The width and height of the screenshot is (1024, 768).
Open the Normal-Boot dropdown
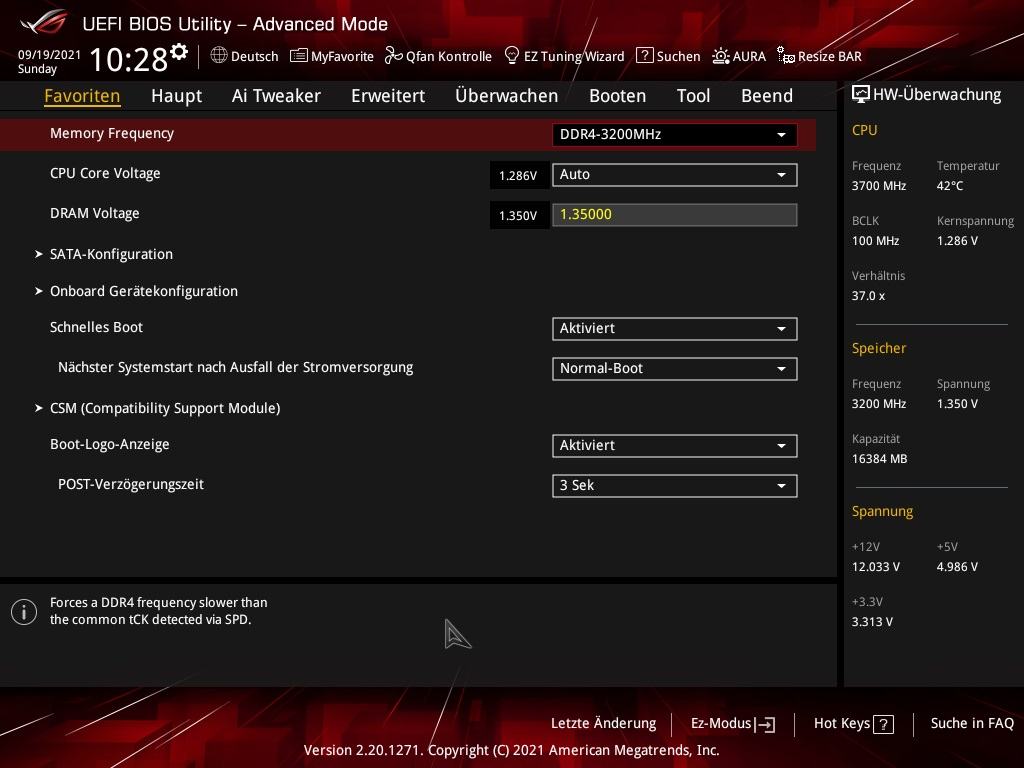tap(675, 368)
